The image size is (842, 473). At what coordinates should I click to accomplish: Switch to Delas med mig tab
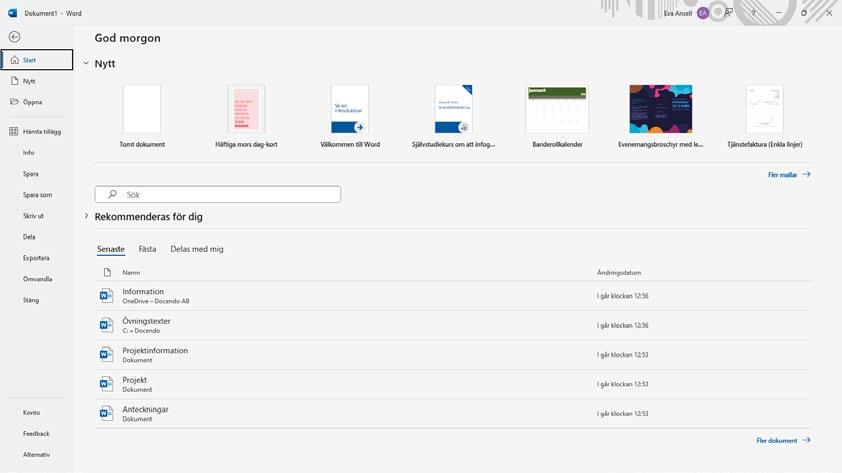(x=197, y=249)
